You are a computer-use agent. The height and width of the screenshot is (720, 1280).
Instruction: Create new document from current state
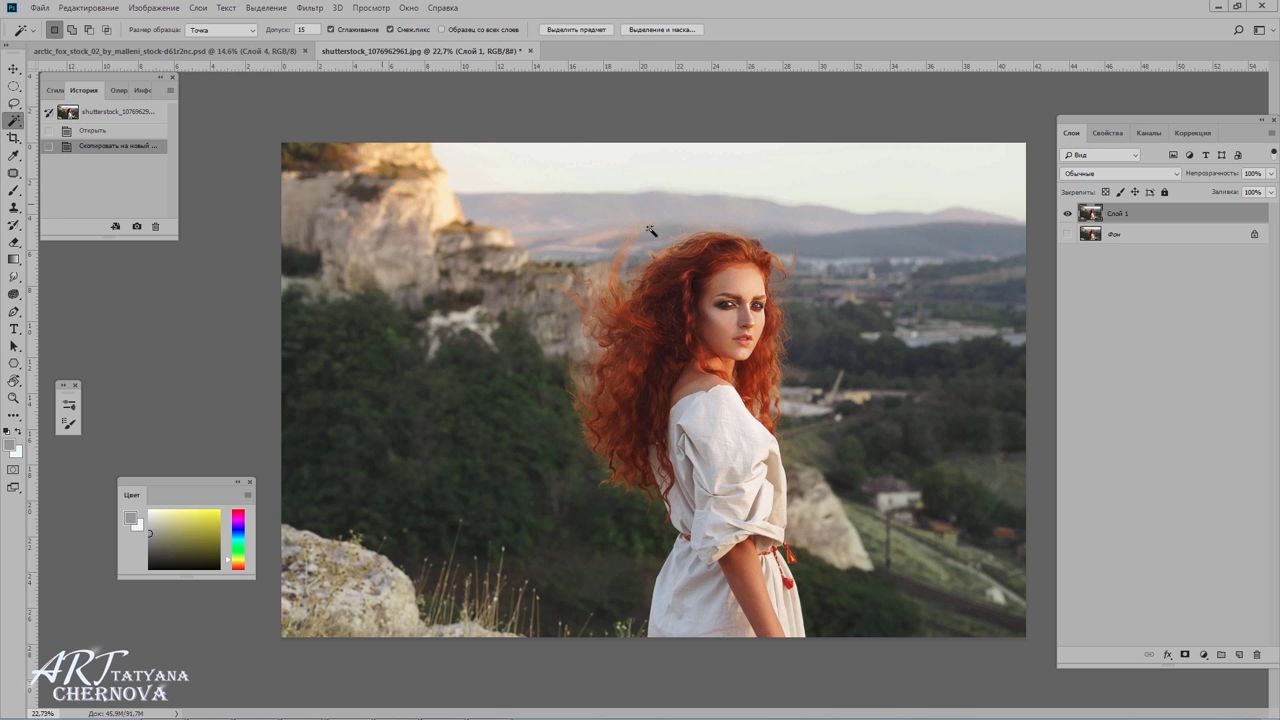coord(115,227)
